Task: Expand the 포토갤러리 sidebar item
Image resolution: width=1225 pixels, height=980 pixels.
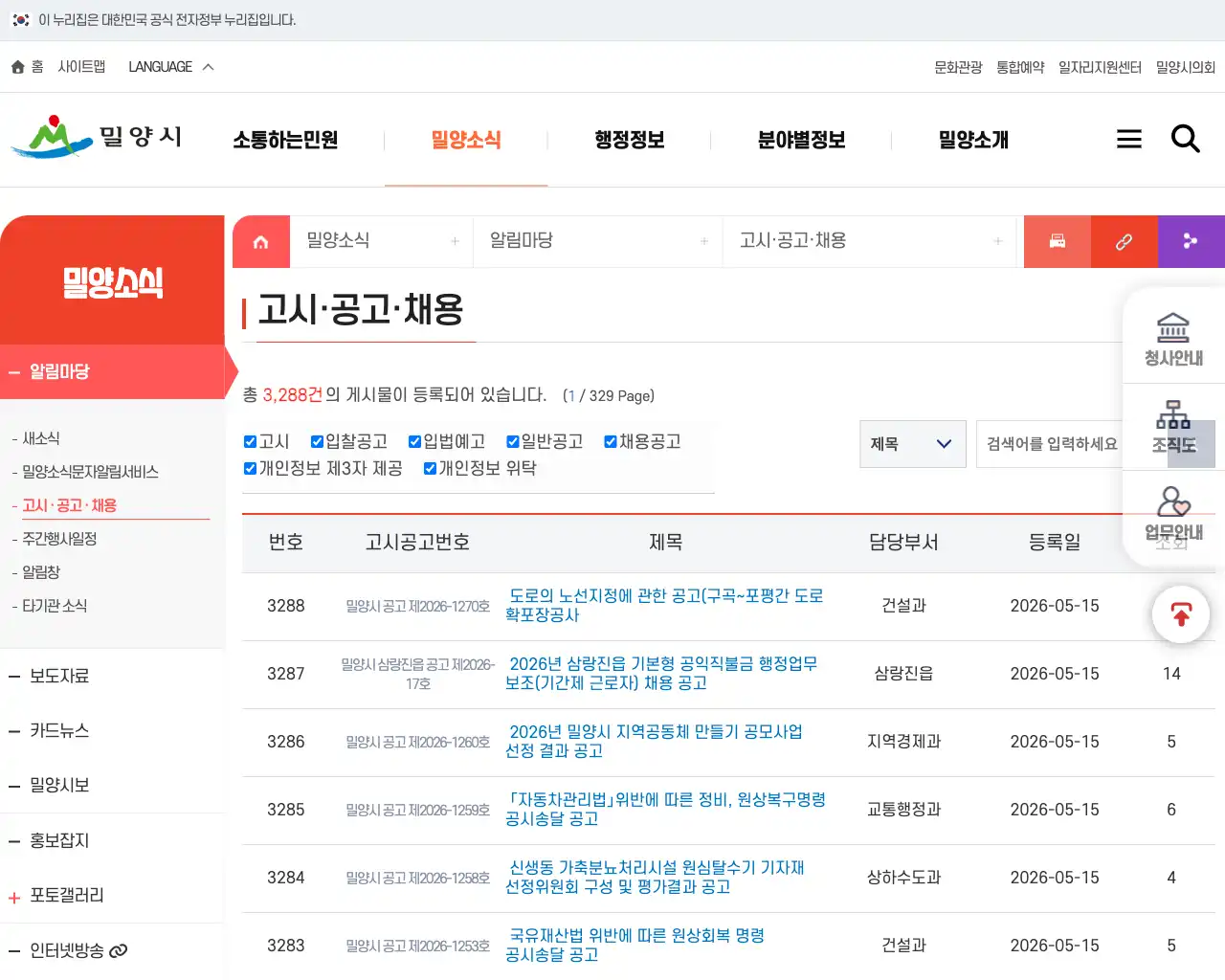Action: click(112, 896)
